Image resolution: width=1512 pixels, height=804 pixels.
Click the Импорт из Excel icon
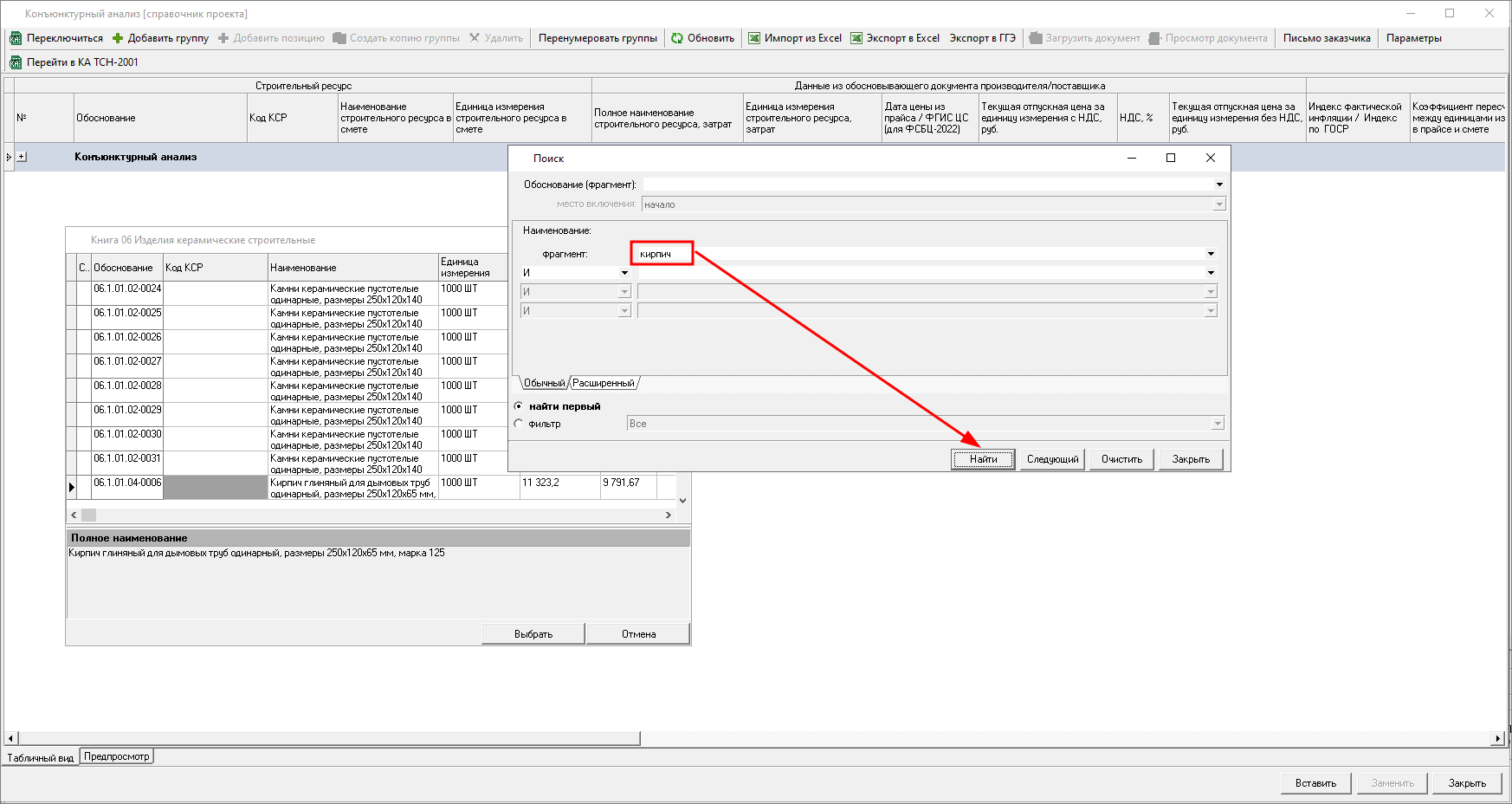click(754, 38)
